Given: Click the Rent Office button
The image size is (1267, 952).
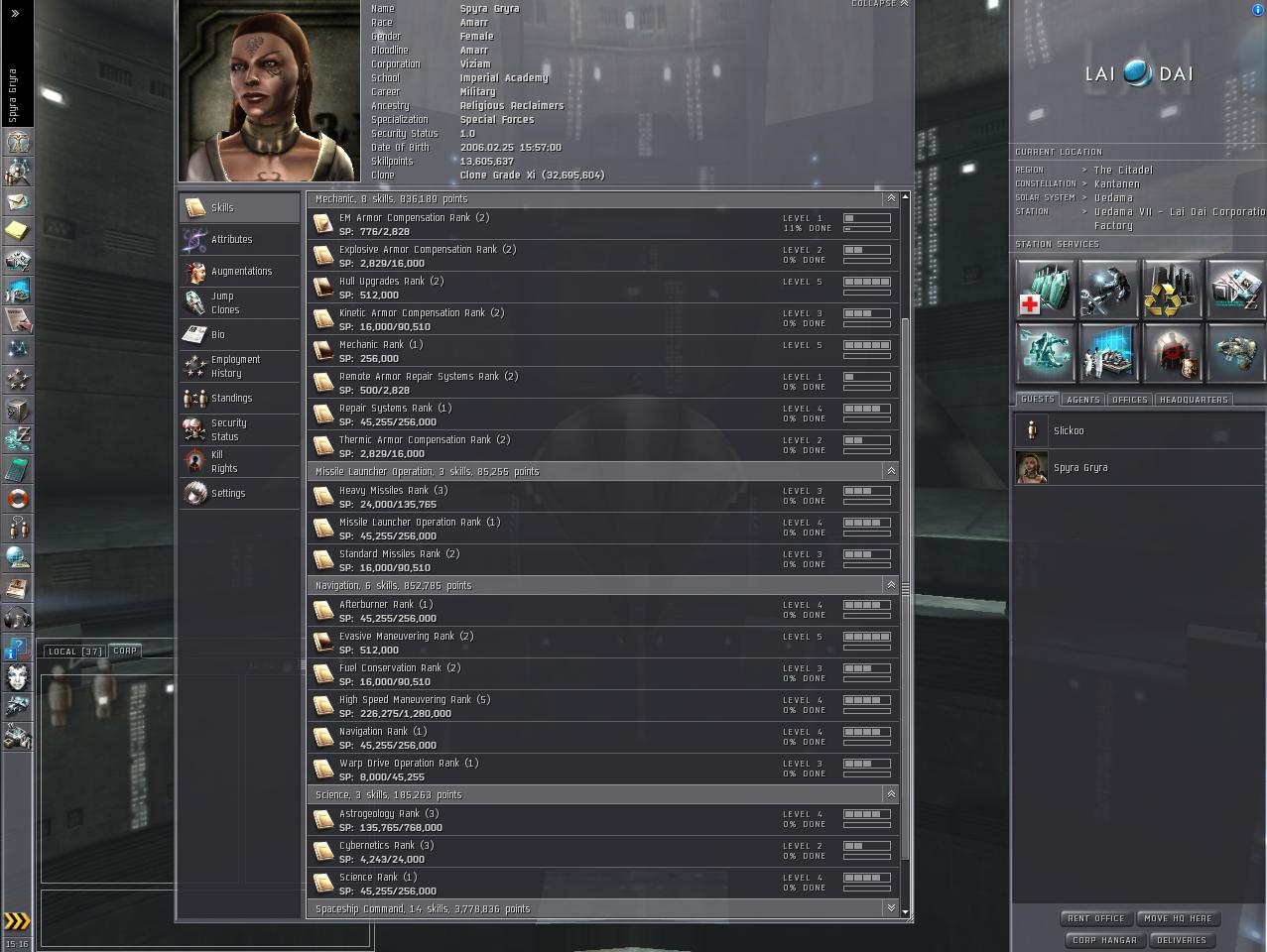Looking at the screenshot, I should 1095,918.
